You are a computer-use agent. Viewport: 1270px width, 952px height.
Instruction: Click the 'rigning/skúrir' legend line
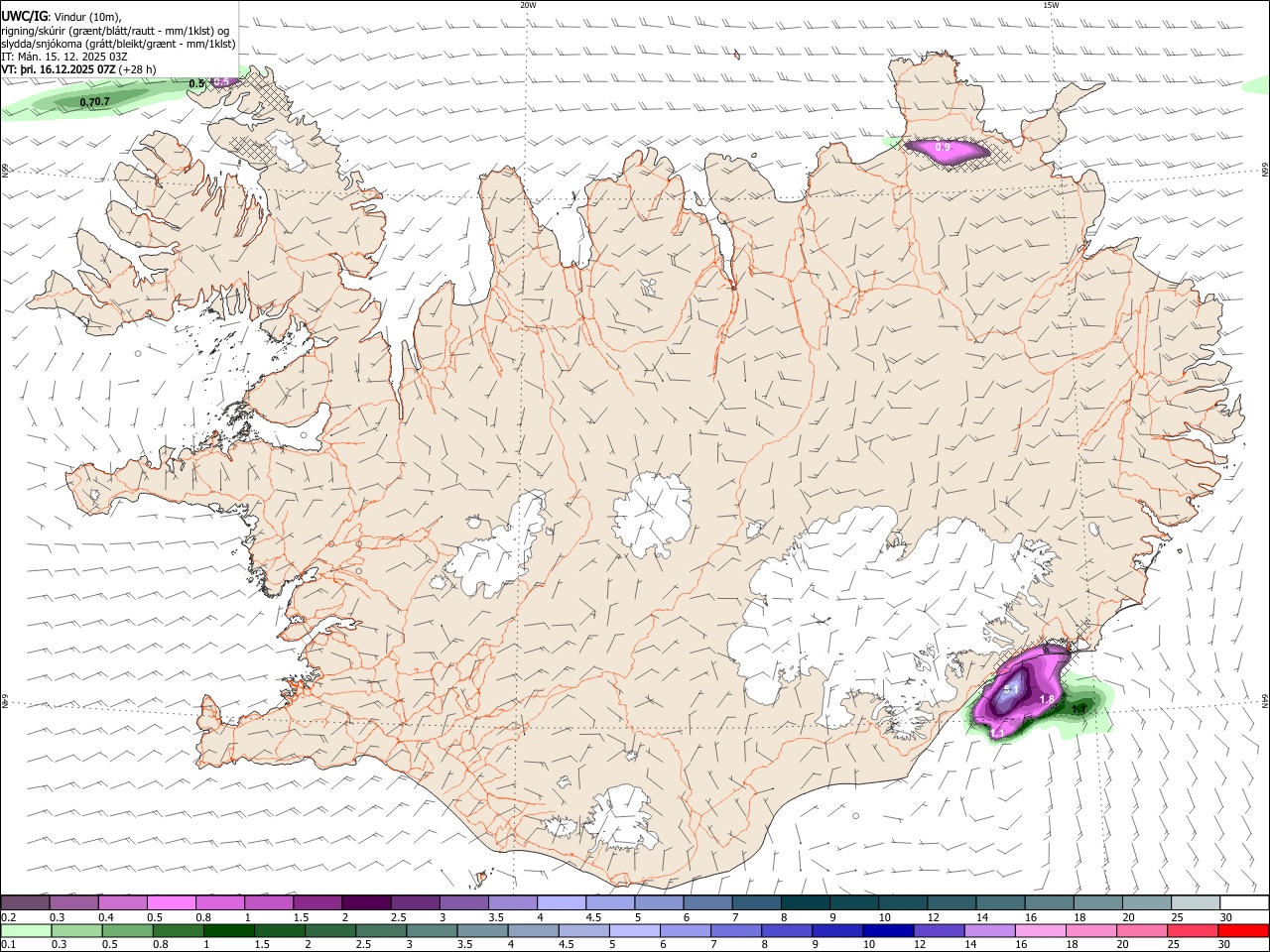coord(117,30)
